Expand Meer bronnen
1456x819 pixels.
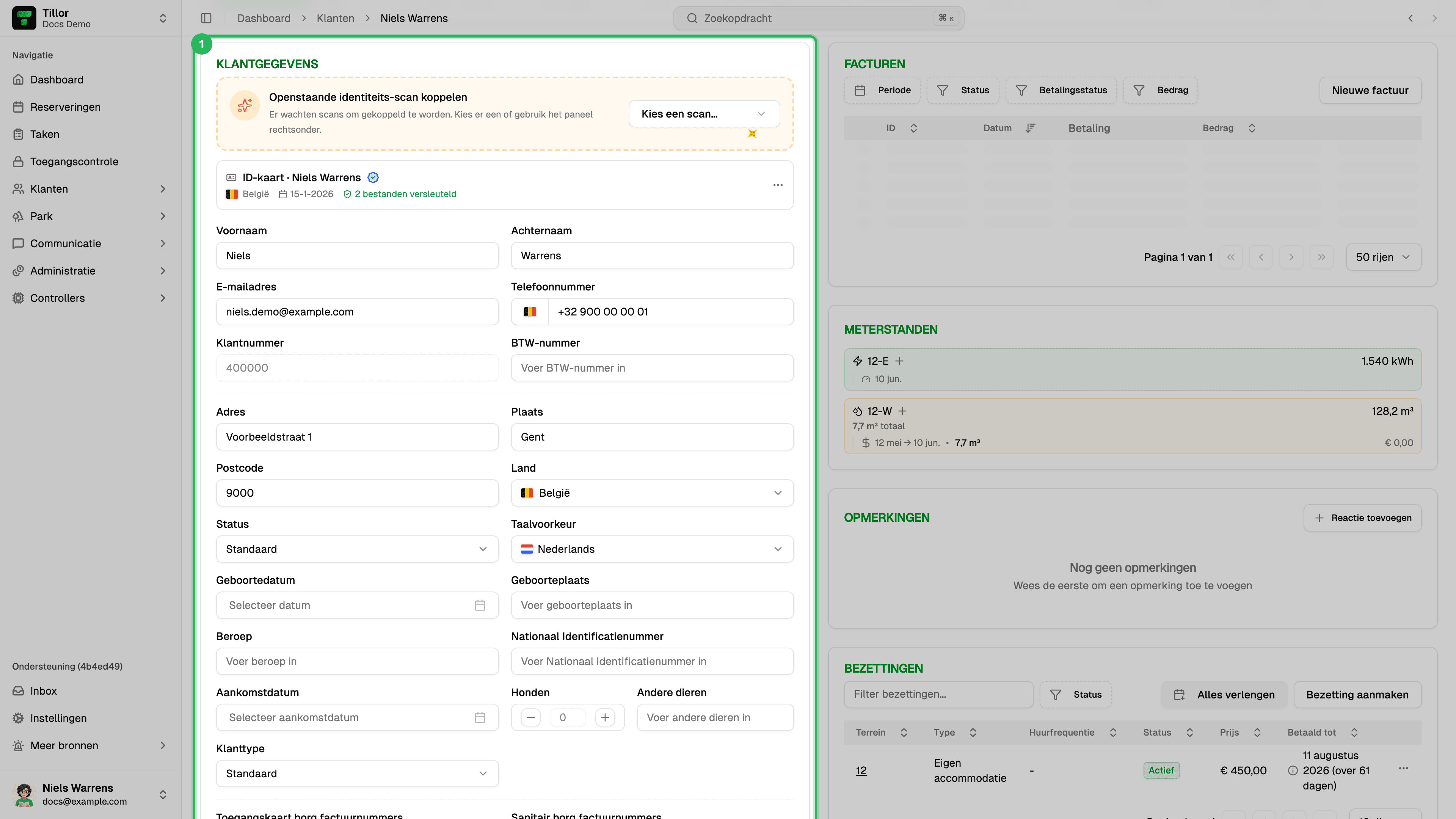click(91, 745)
